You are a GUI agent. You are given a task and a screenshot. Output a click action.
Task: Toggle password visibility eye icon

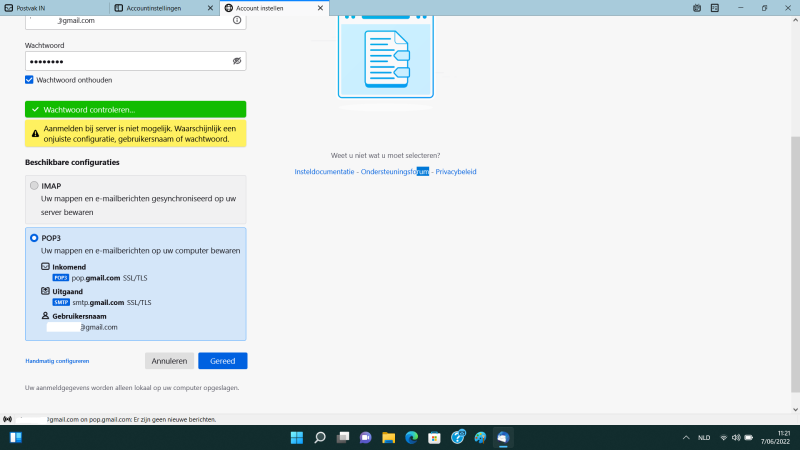tap(237, 61)
